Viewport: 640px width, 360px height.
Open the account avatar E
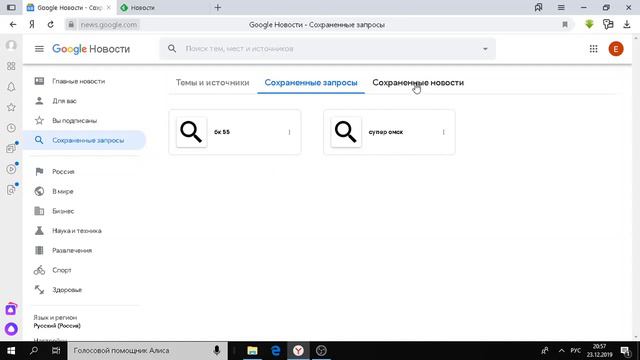[x=616, y=49]
